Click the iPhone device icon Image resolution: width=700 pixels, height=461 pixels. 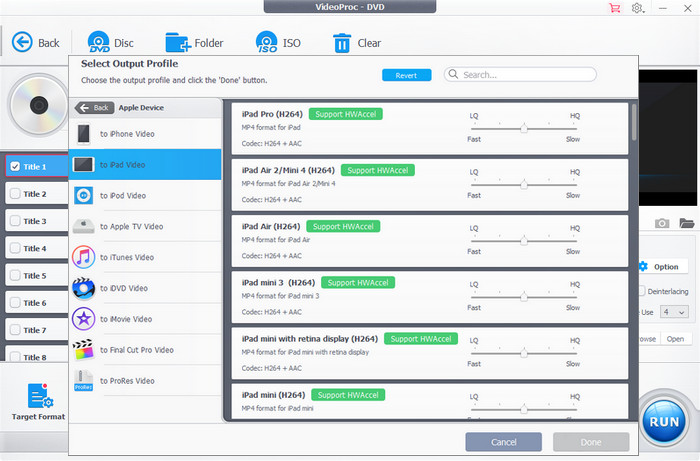pyautogui.click(x=83, y=134)
